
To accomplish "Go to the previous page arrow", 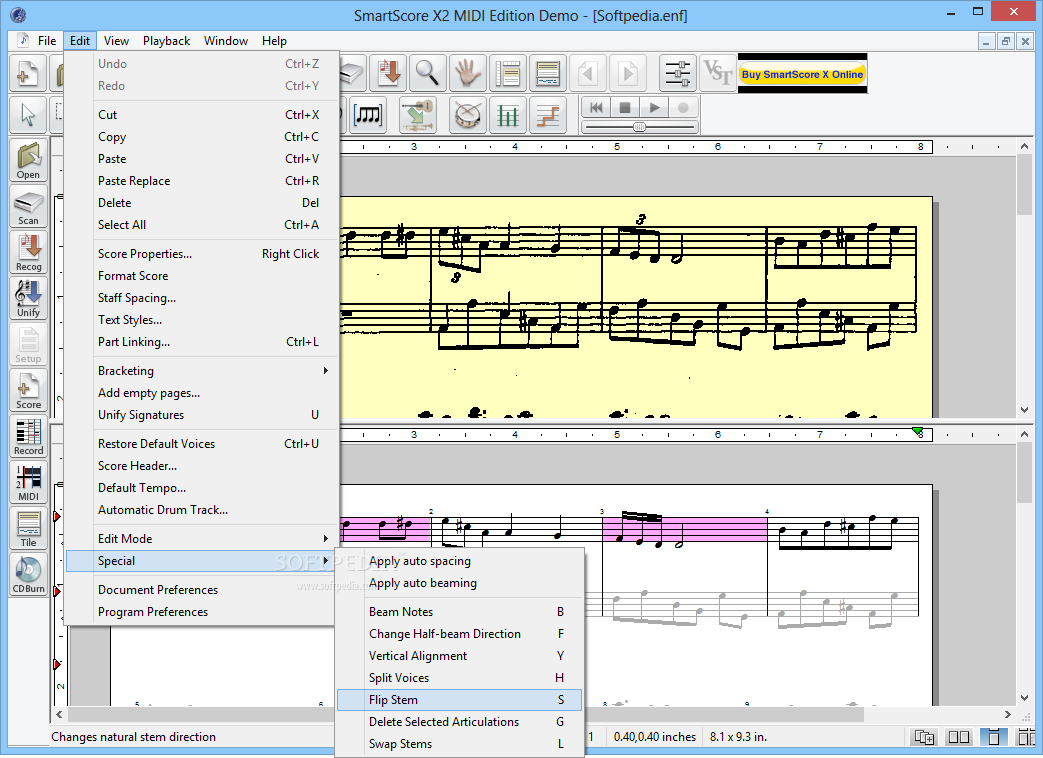I will pyautogui.click(x=587, y=73).
